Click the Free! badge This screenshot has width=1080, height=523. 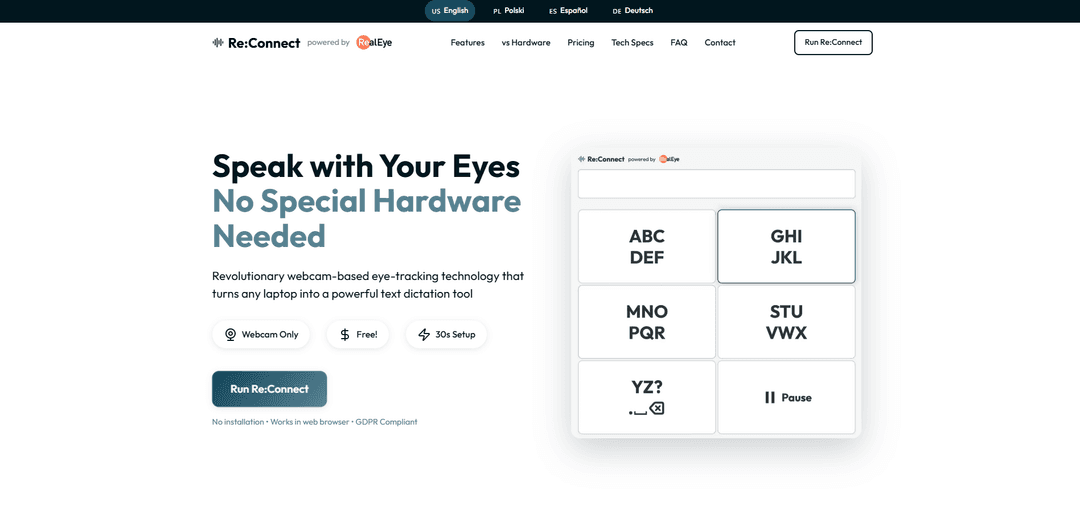pyautogui.click(x=358, y=335)
